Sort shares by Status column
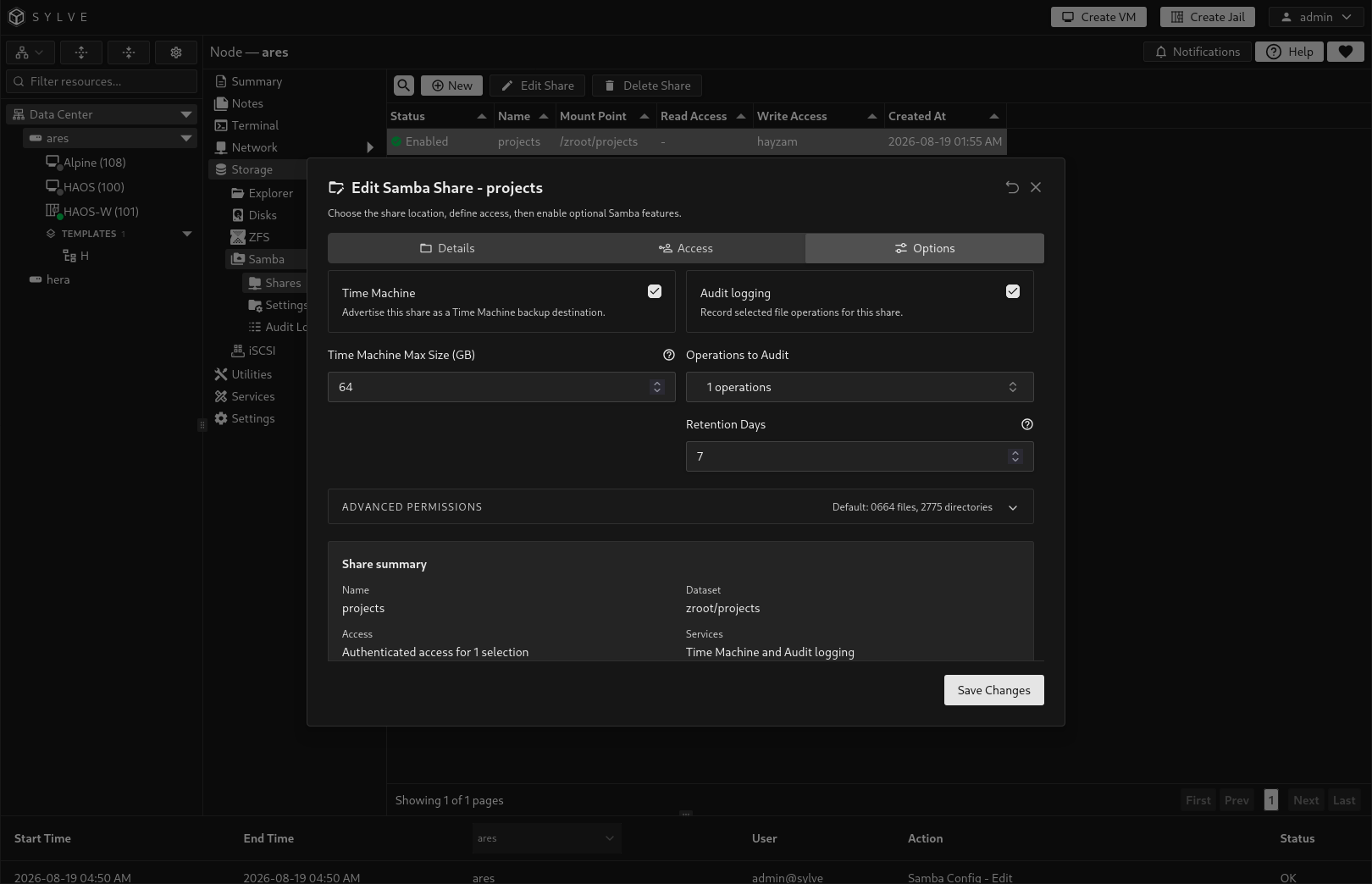This screenshot has height=884, width=1372. (439, 116)
